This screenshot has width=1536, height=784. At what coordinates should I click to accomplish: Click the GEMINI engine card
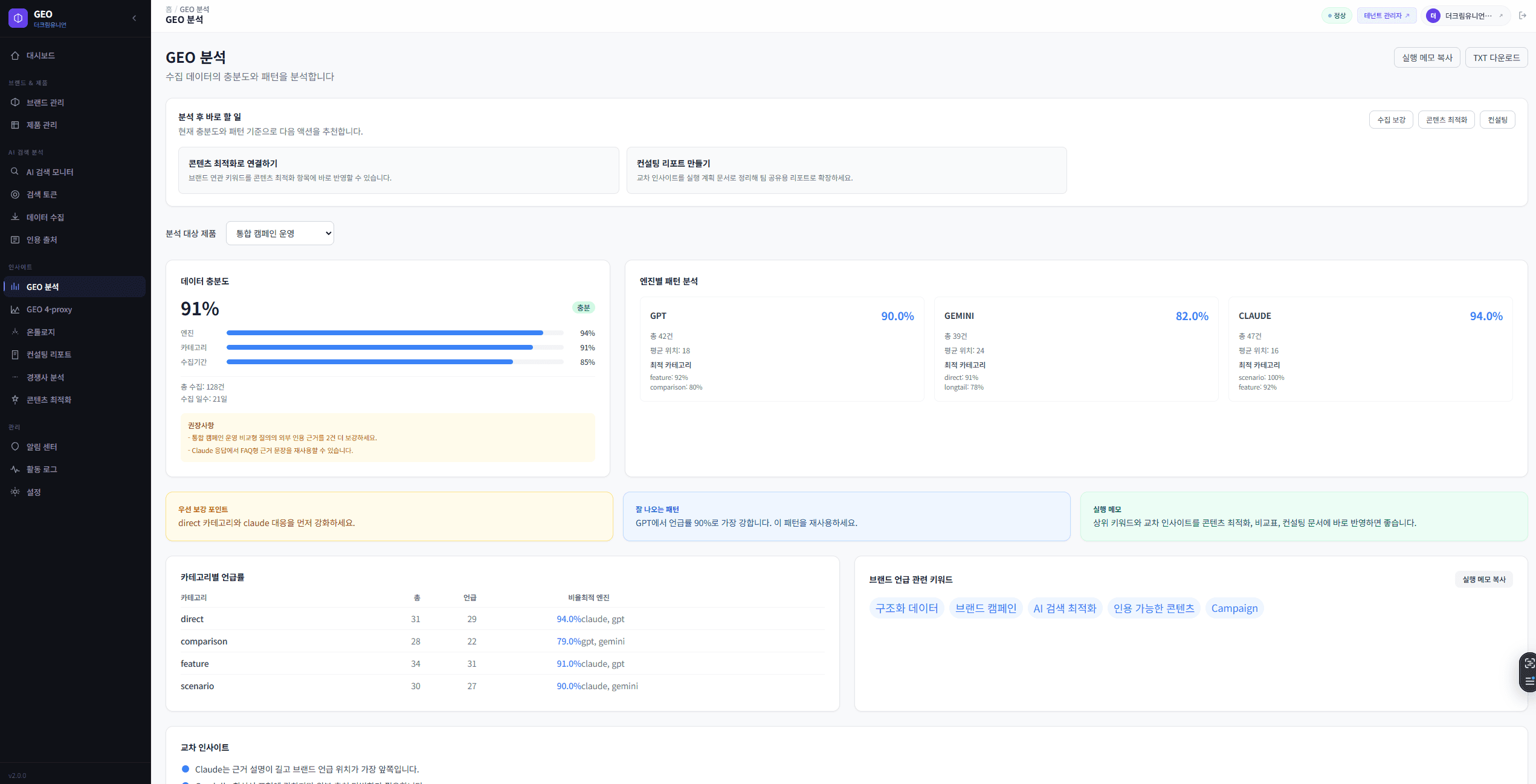1076,349
